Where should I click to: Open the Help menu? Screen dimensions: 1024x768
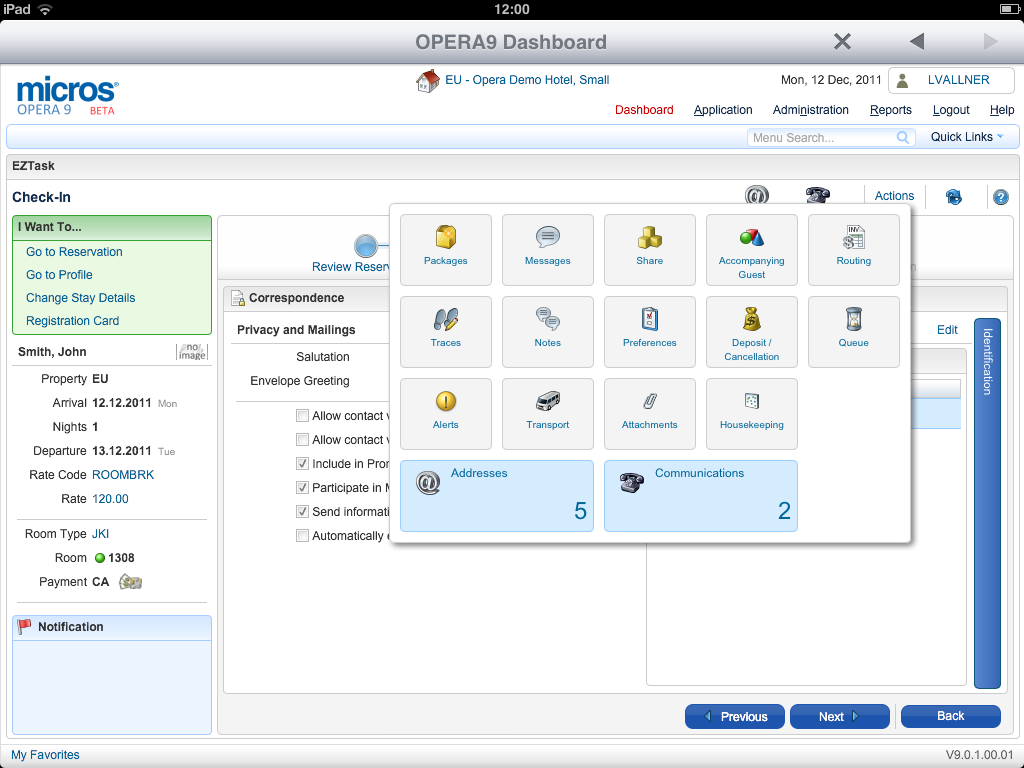tap(1002, 110)
